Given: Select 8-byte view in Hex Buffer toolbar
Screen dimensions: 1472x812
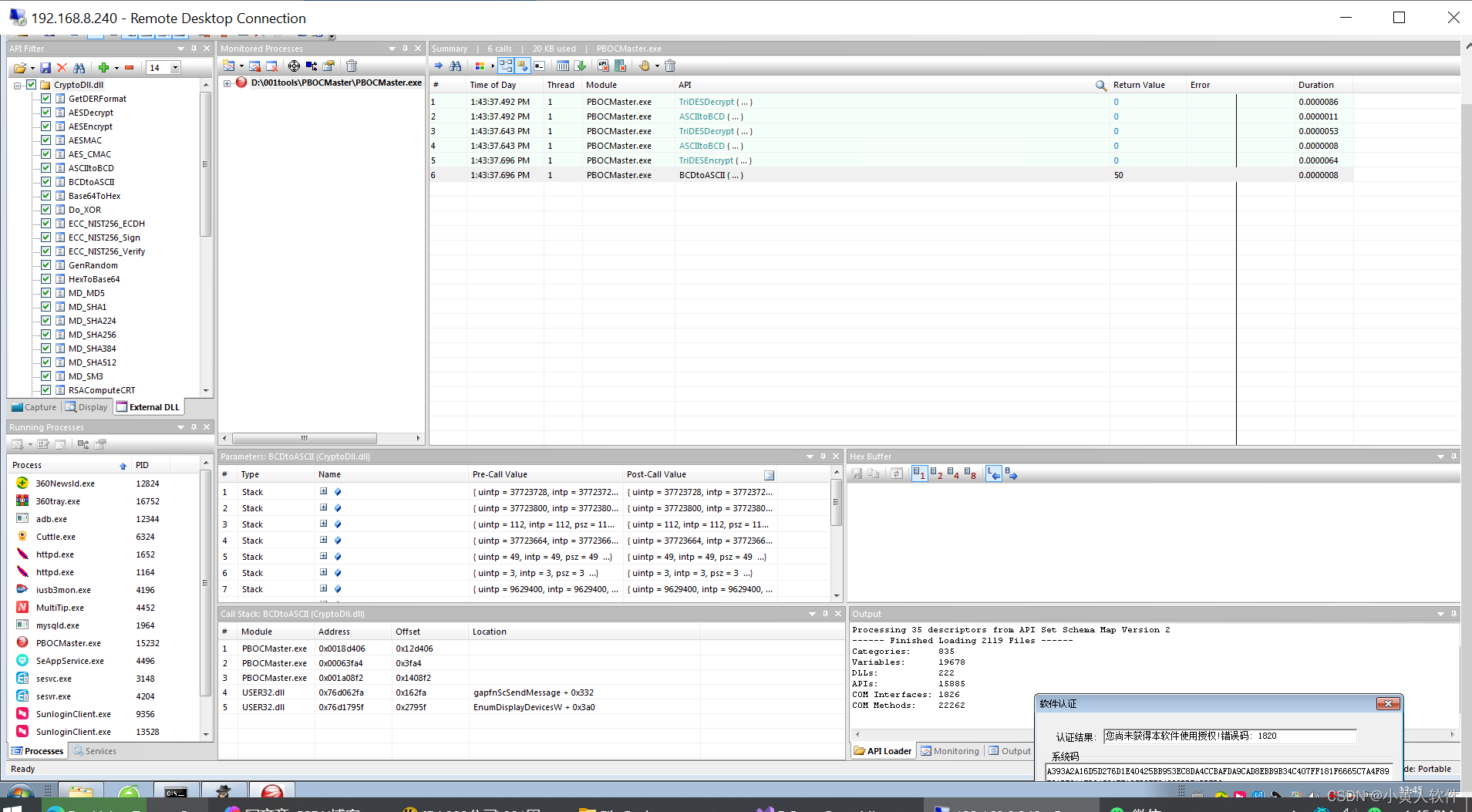Looking at the screenshot, I should (x=971, y=474).
